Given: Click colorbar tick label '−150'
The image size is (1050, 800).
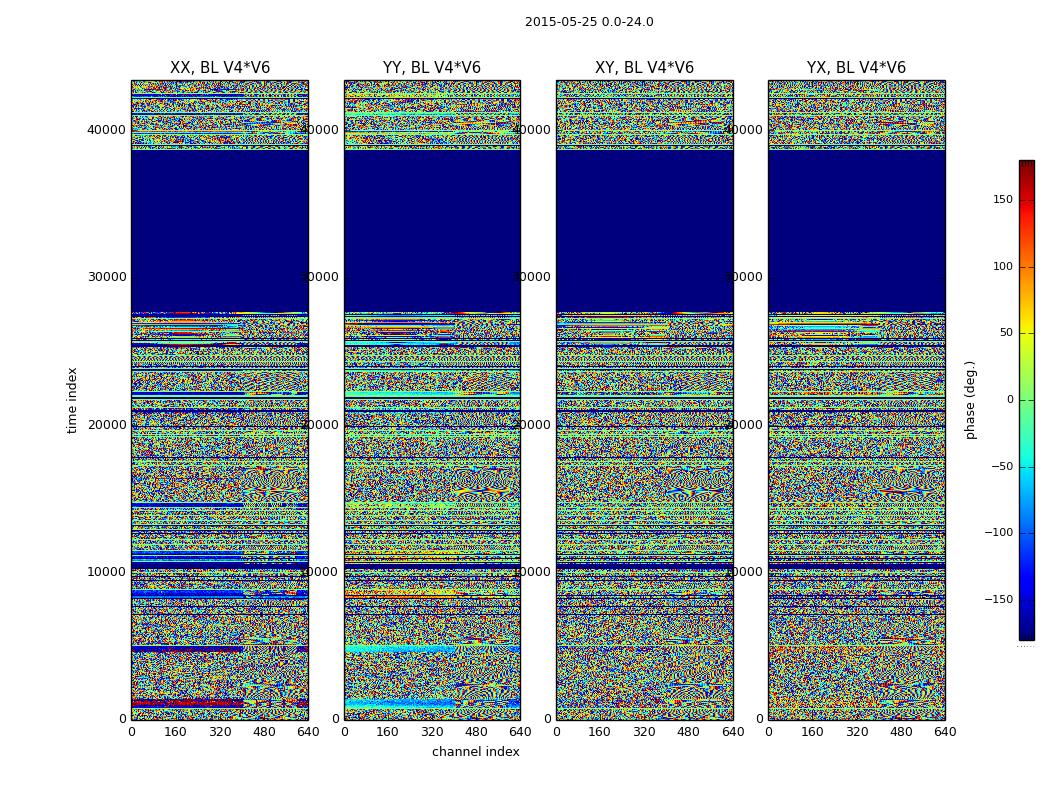Looking at the screenshot, I should pos(998,600).
